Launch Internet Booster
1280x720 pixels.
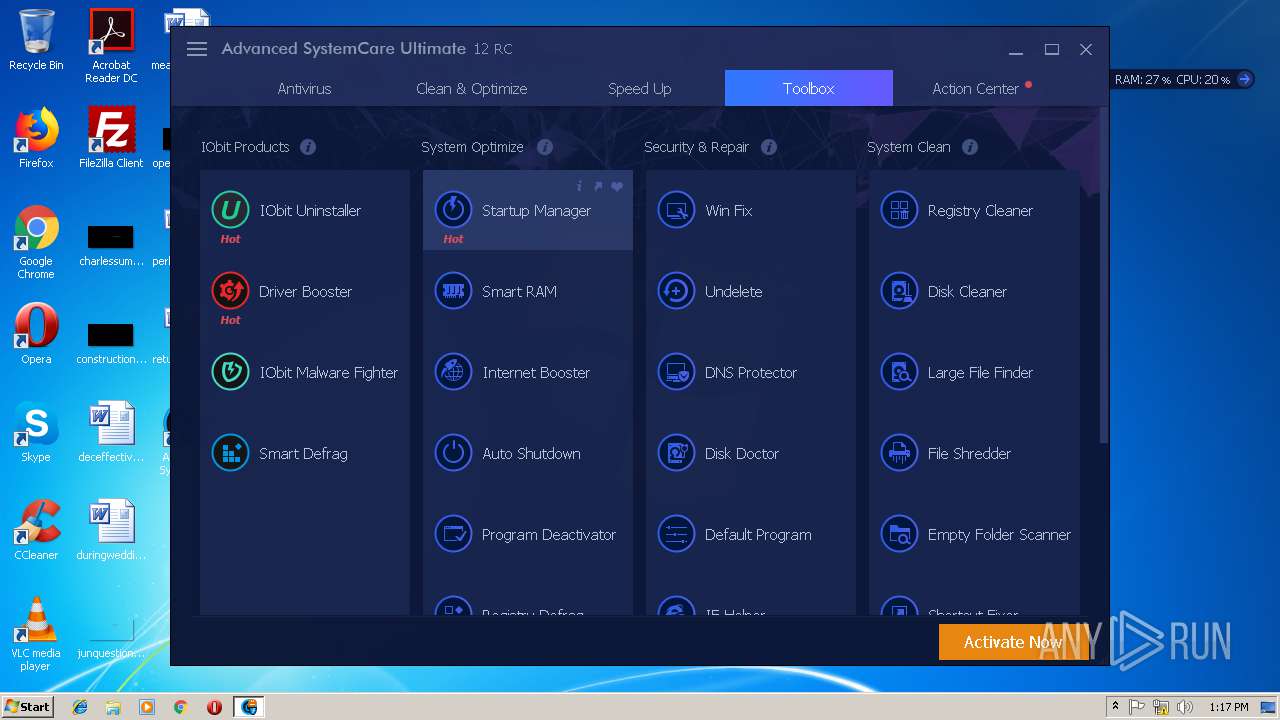(x=528, y=373)
